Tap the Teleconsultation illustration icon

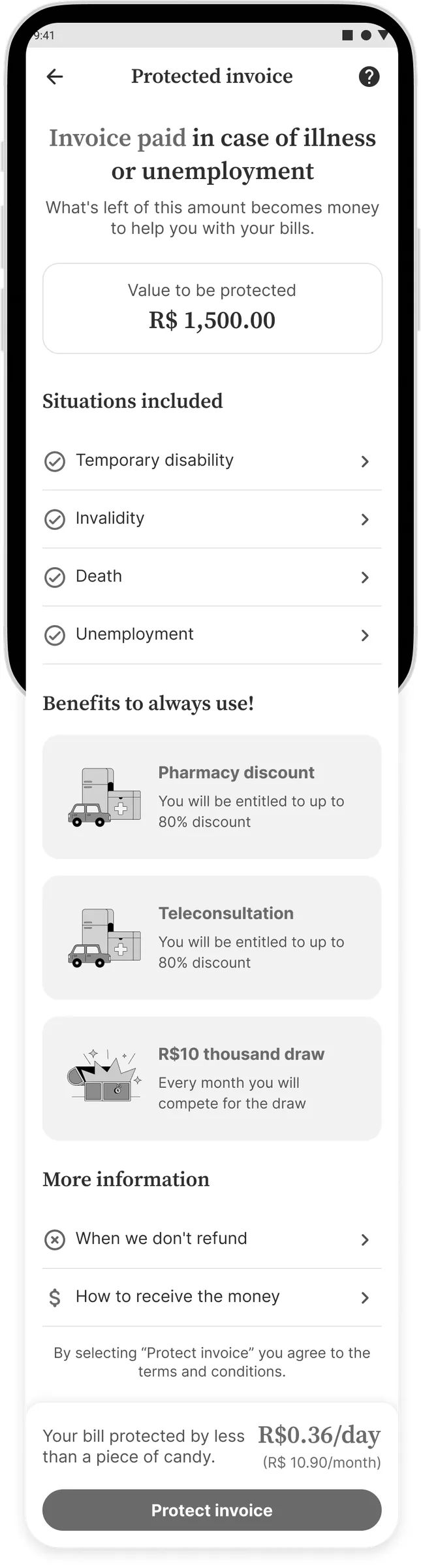pyautogui.click(x=104, y=938)
